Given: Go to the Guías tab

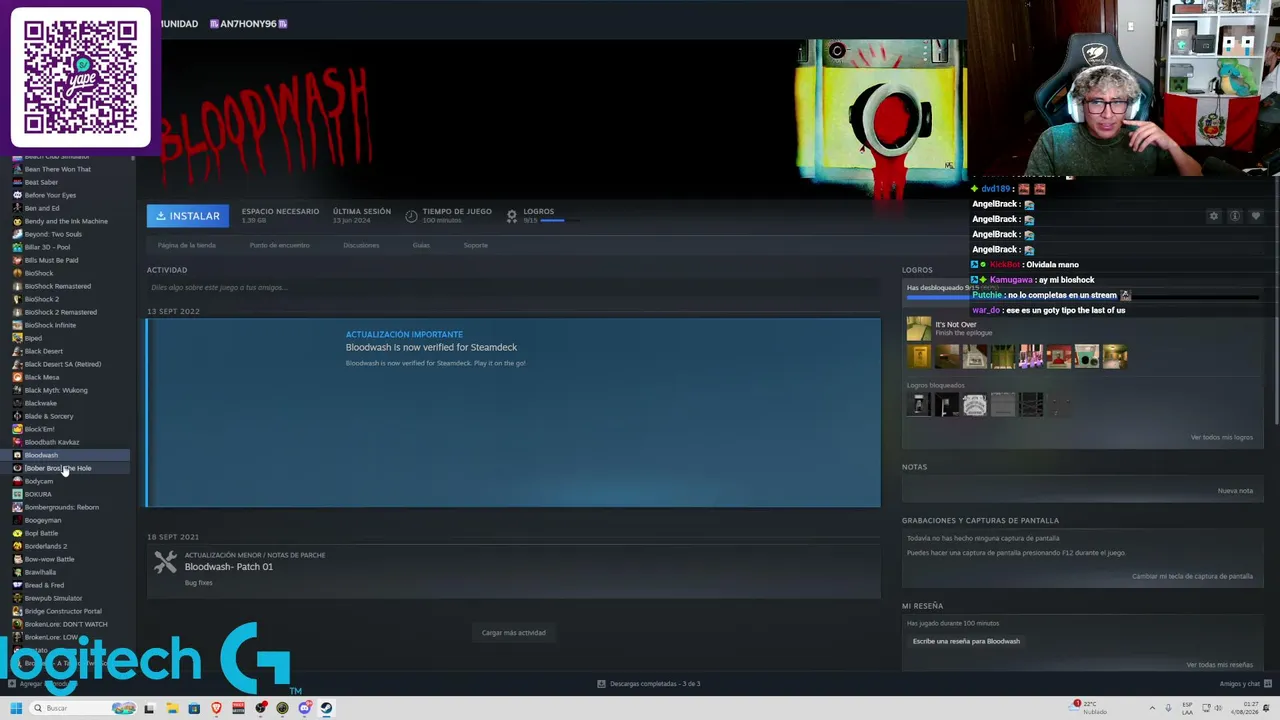Looking at the screenshot, I should [421, 245].
